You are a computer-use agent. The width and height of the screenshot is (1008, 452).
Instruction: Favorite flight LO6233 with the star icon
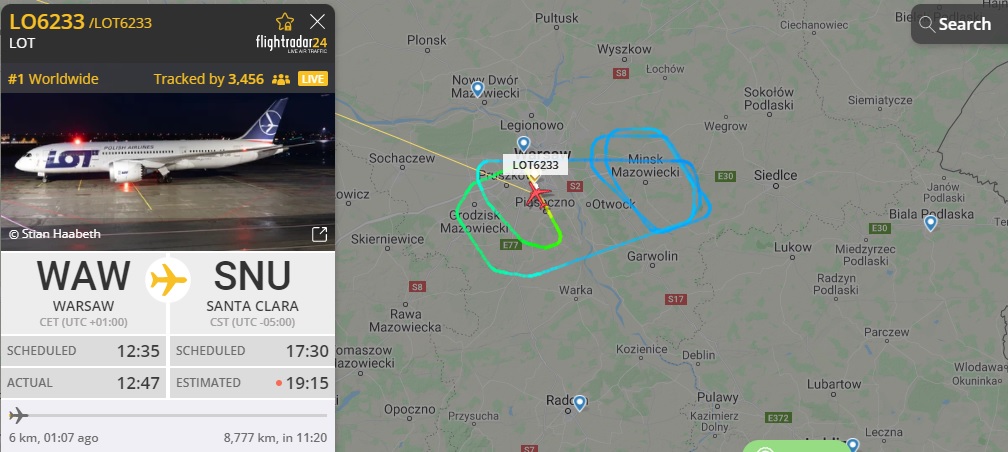(285, 22)
